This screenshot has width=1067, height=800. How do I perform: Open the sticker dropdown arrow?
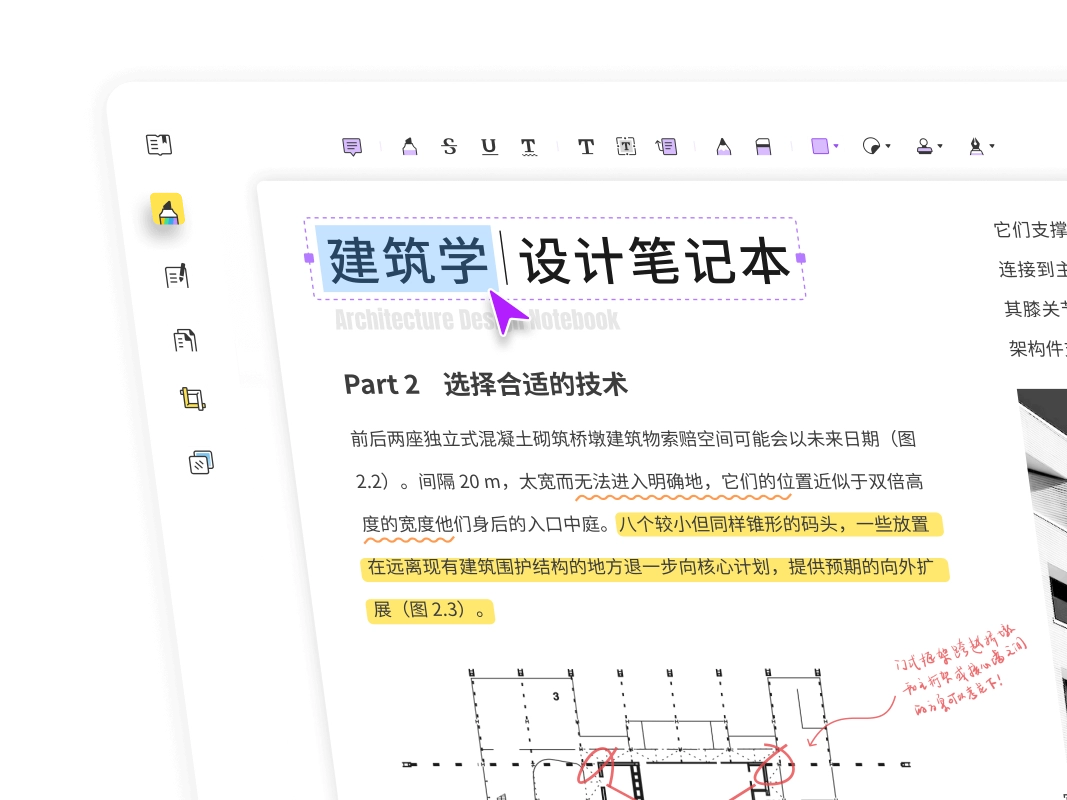tap(888, 146)
